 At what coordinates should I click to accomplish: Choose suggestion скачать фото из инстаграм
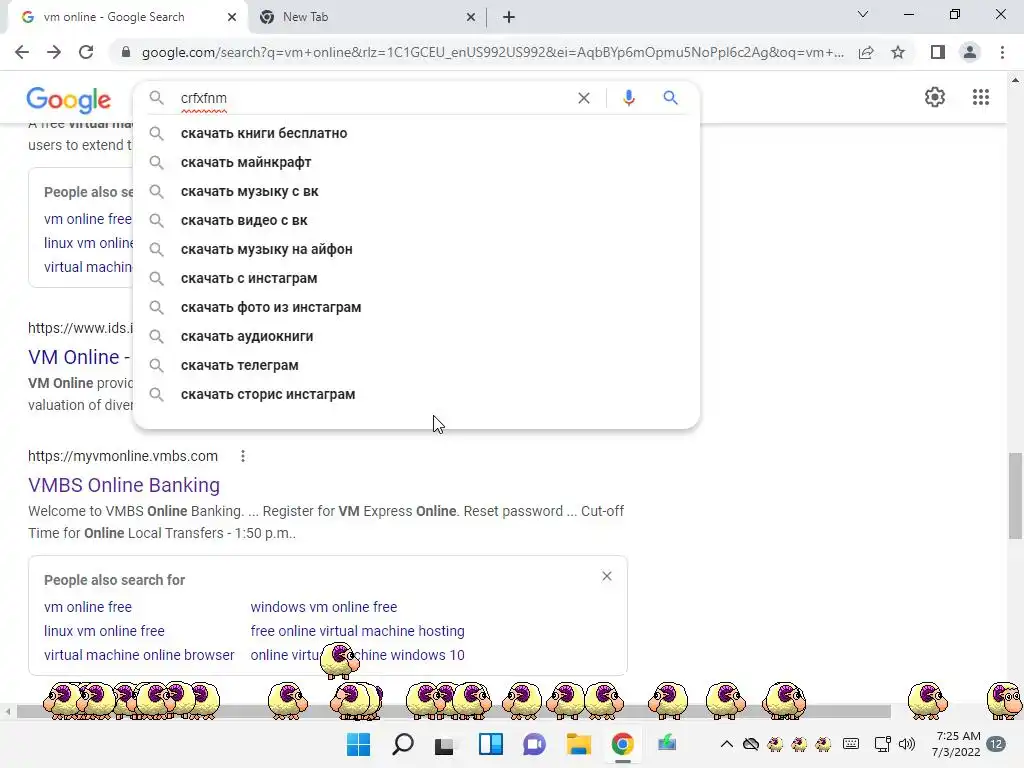[417, 307]
